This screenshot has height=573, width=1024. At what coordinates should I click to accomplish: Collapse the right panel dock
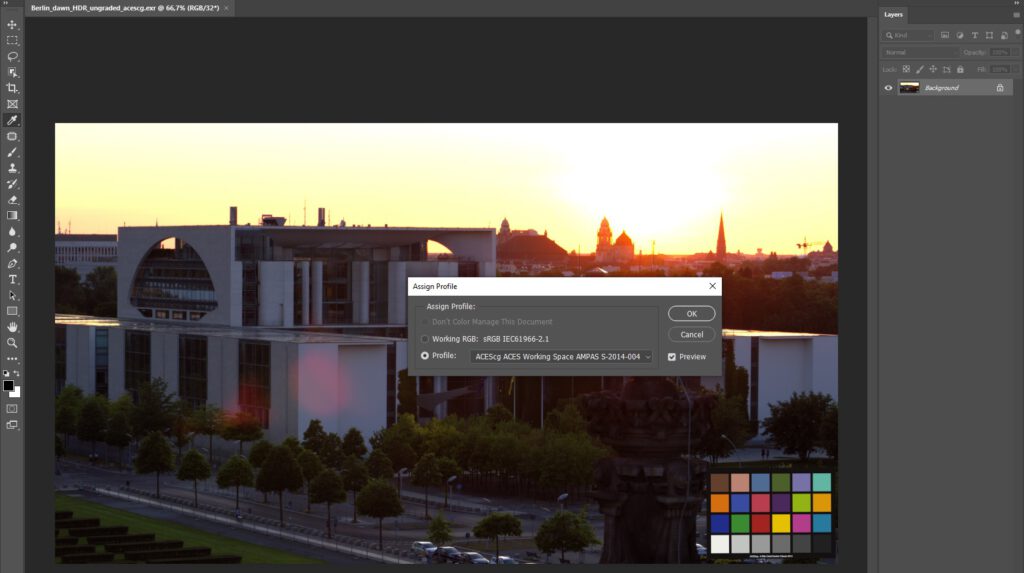point(1017,3)
